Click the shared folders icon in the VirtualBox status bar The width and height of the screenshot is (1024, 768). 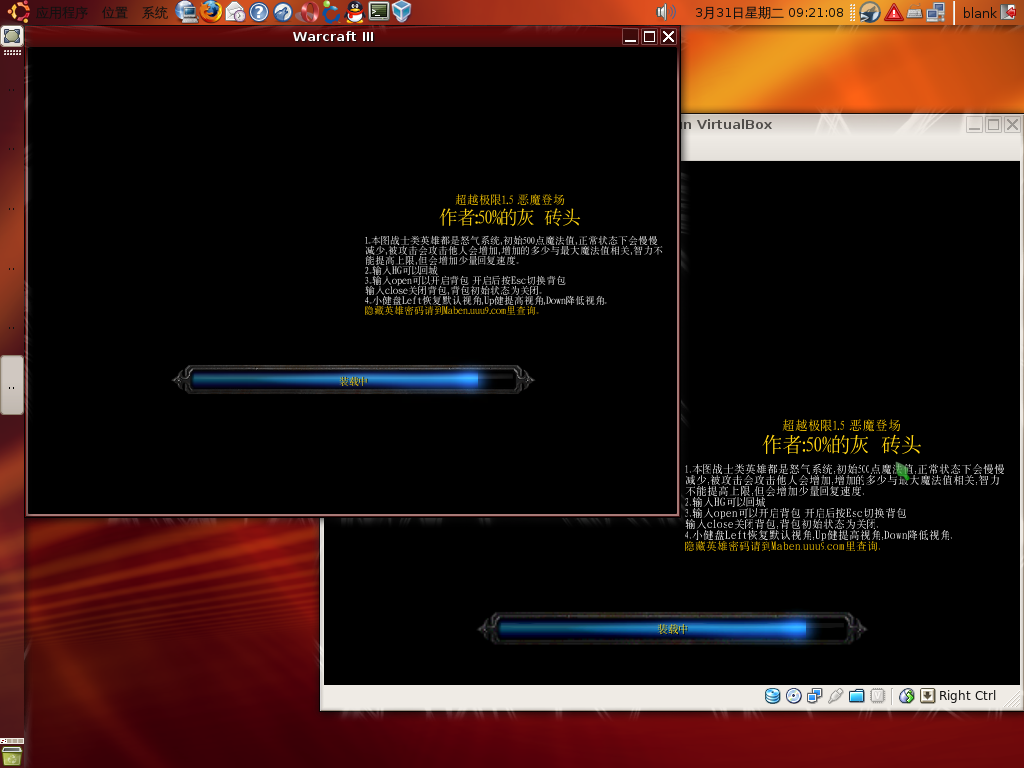856,696
